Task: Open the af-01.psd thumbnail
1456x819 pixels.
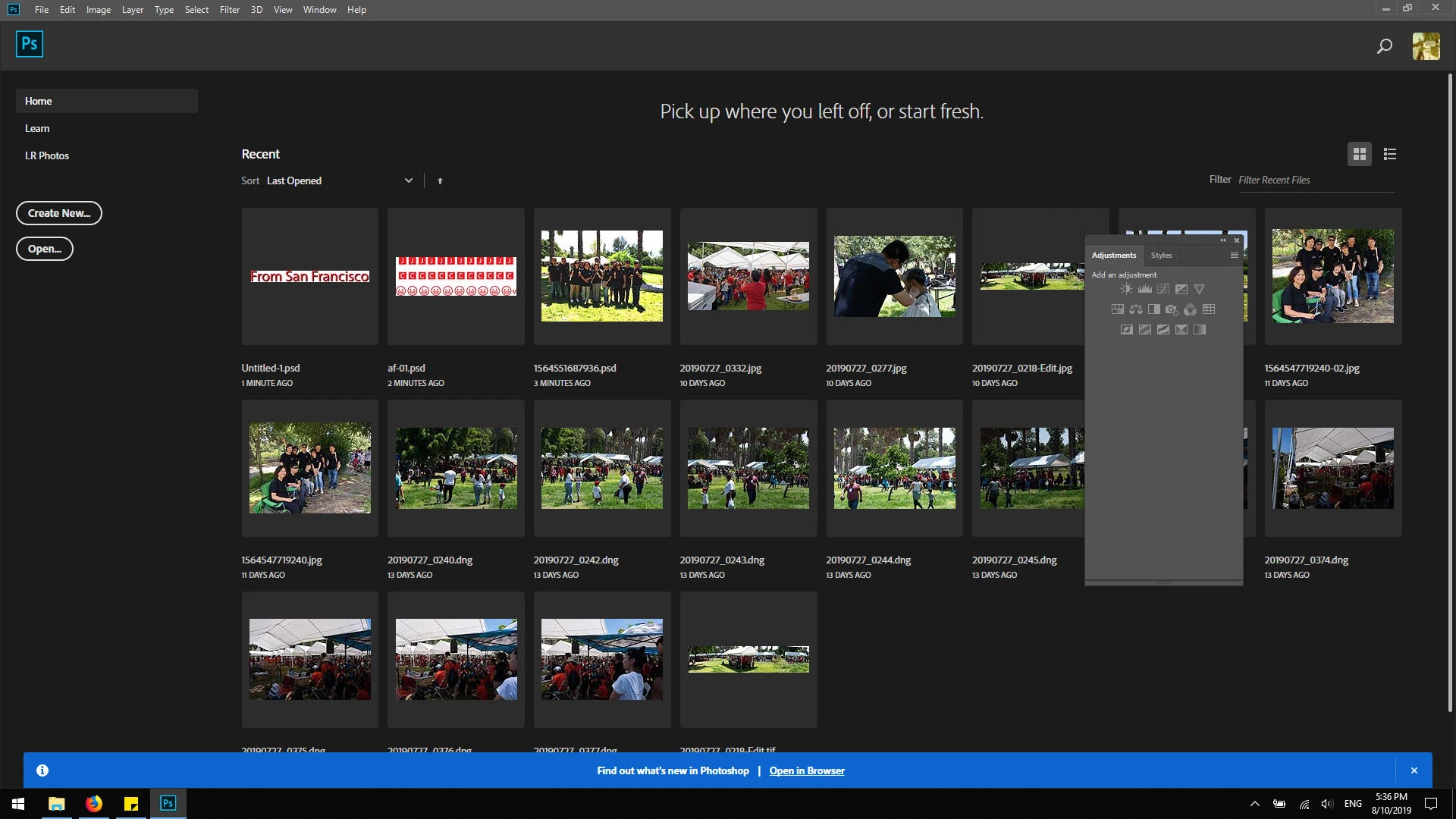Action: pyautogui.click(x=456, y=277)
